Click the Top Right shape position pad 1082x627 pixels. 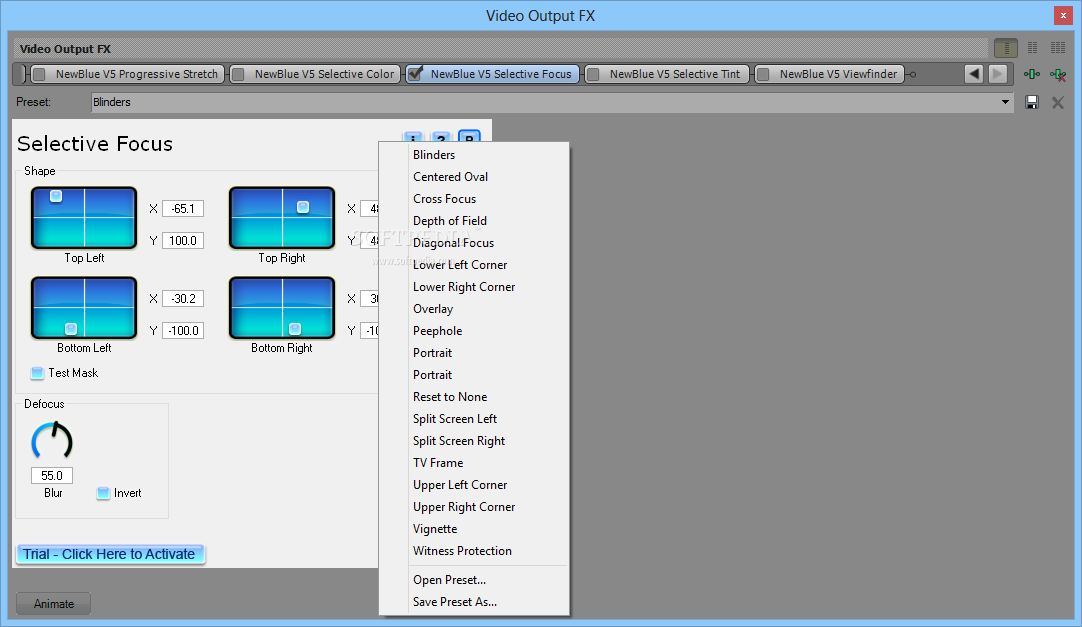coord(282,218)
